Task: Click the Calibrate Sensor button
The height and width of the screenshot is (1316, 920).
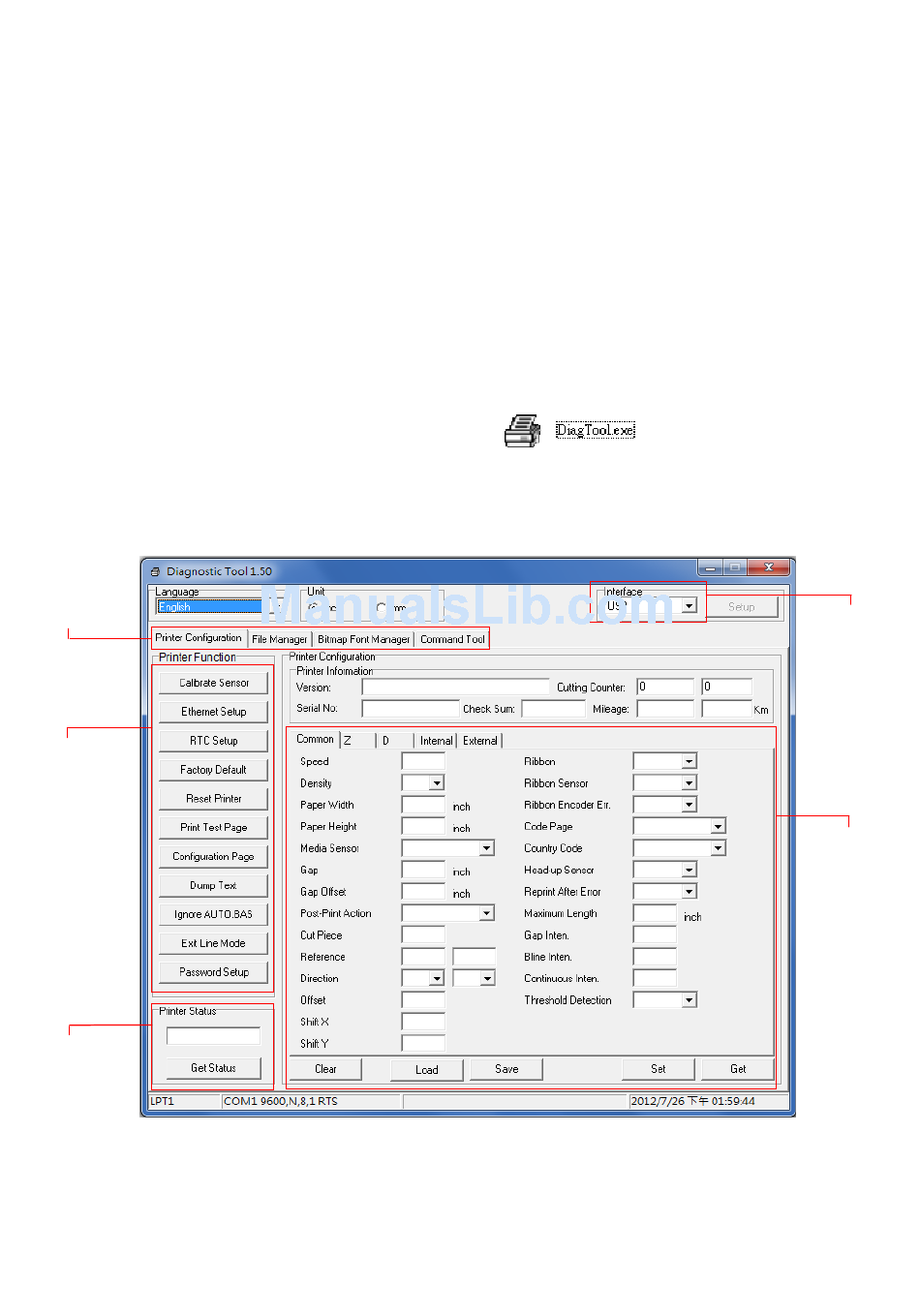Action: [214, 683]
